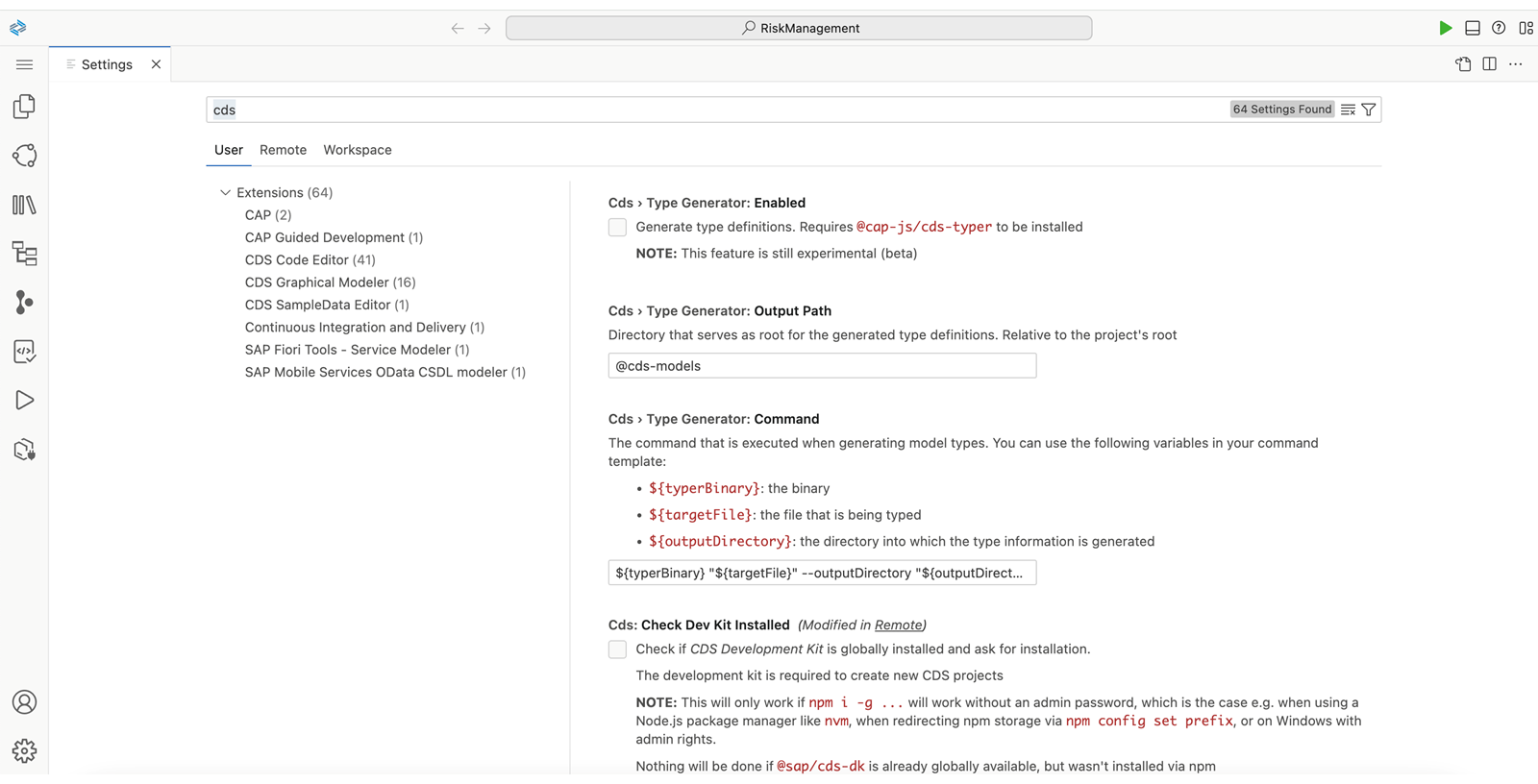Select the Settings editor tab
This screenshot has width=1538, height=784.
point(110,64)
